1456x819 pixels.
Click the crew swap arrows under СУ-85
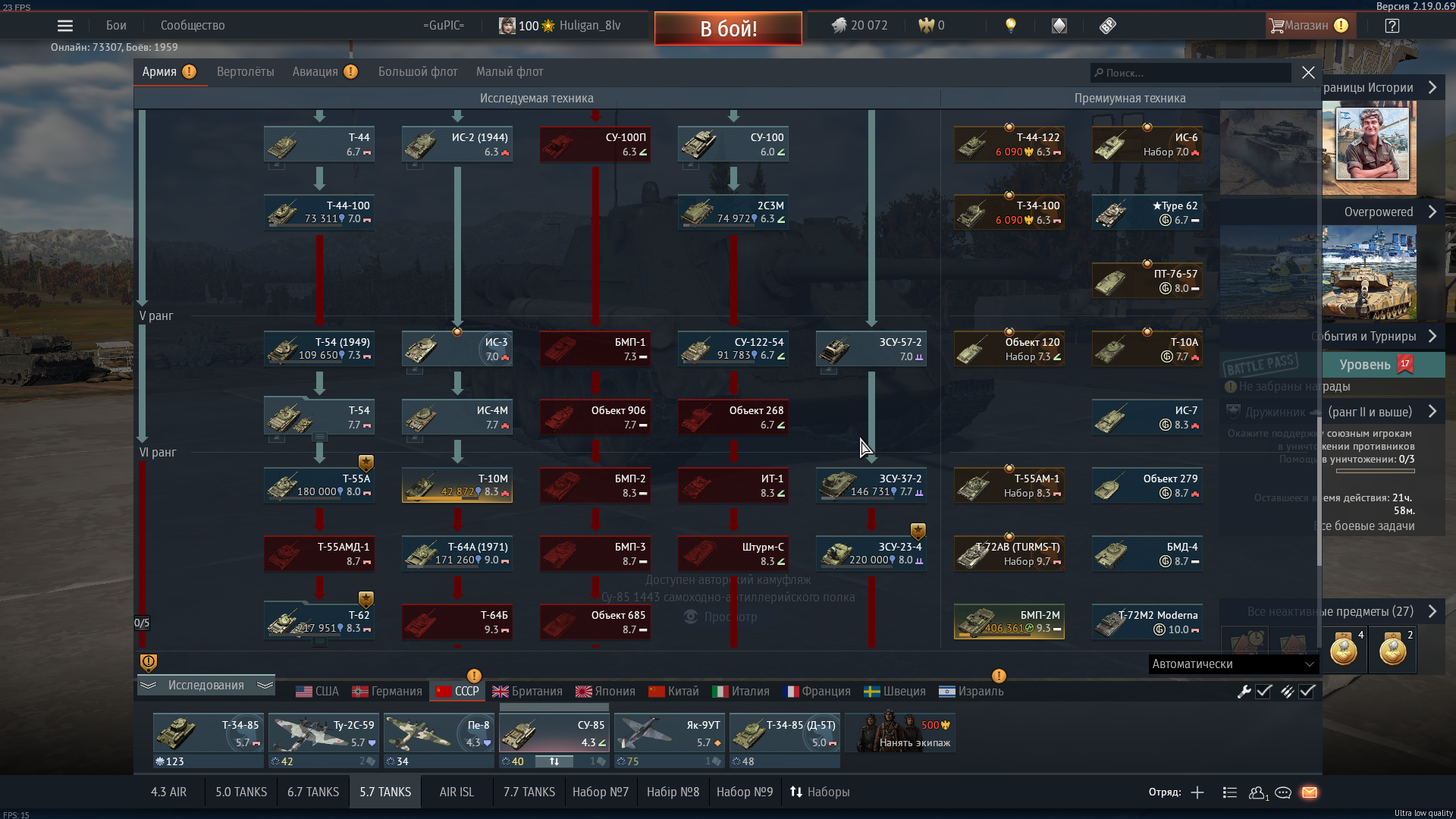[x=554, y=761]
